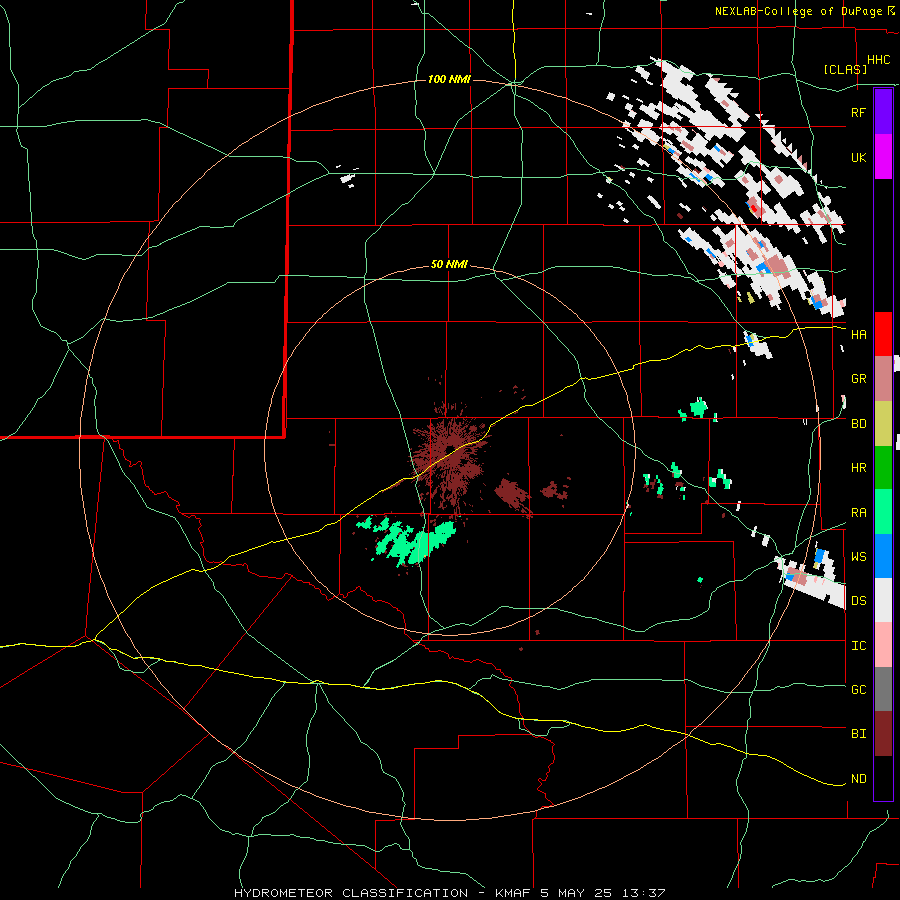Click the UK magenta legend swatch
Screen dimensions: 900x900
coord(883,157)
